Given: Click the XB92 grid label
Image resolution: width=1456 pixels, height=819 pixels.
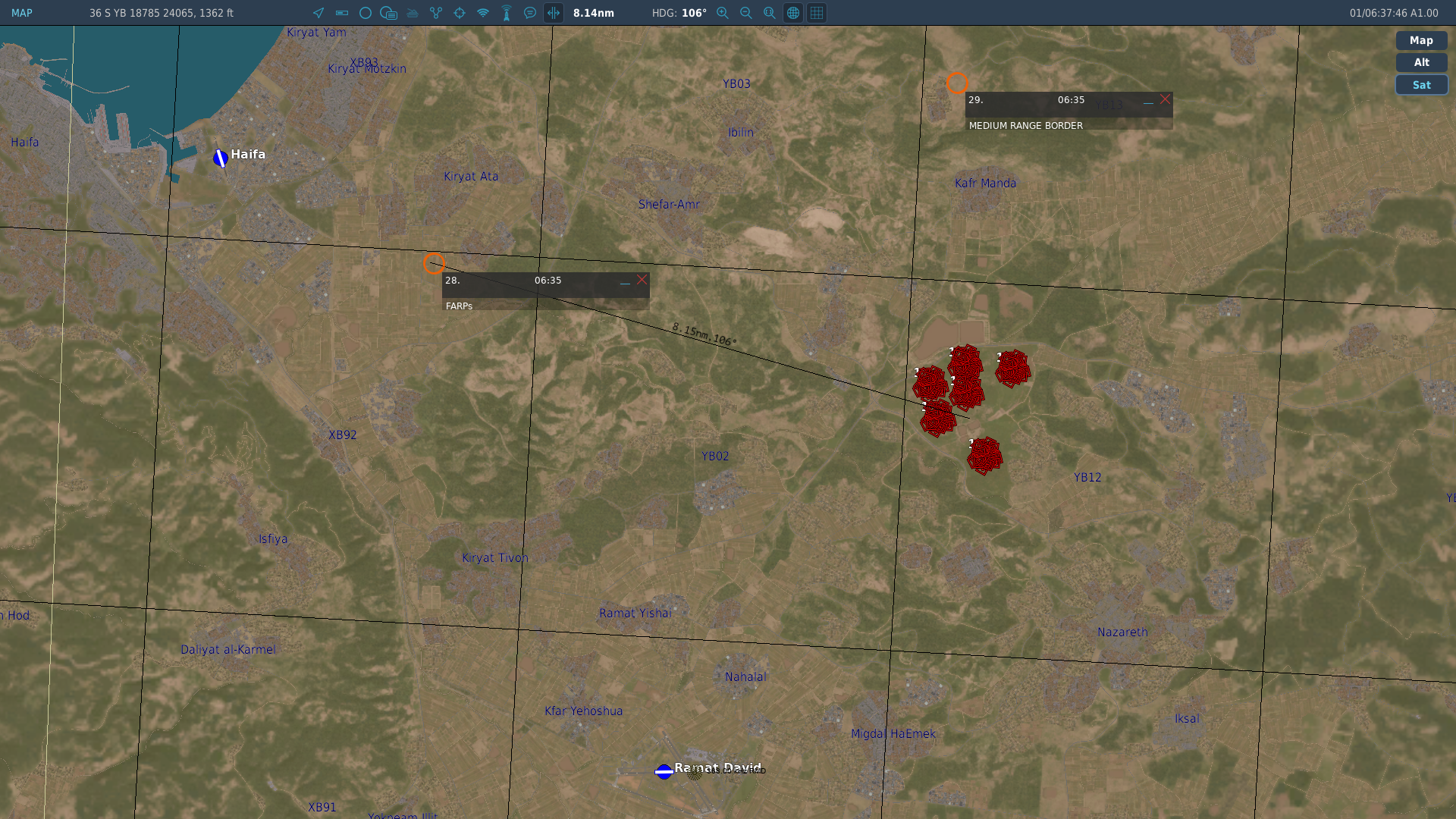Looking at the screenshot, I should [x=343, y=435].
